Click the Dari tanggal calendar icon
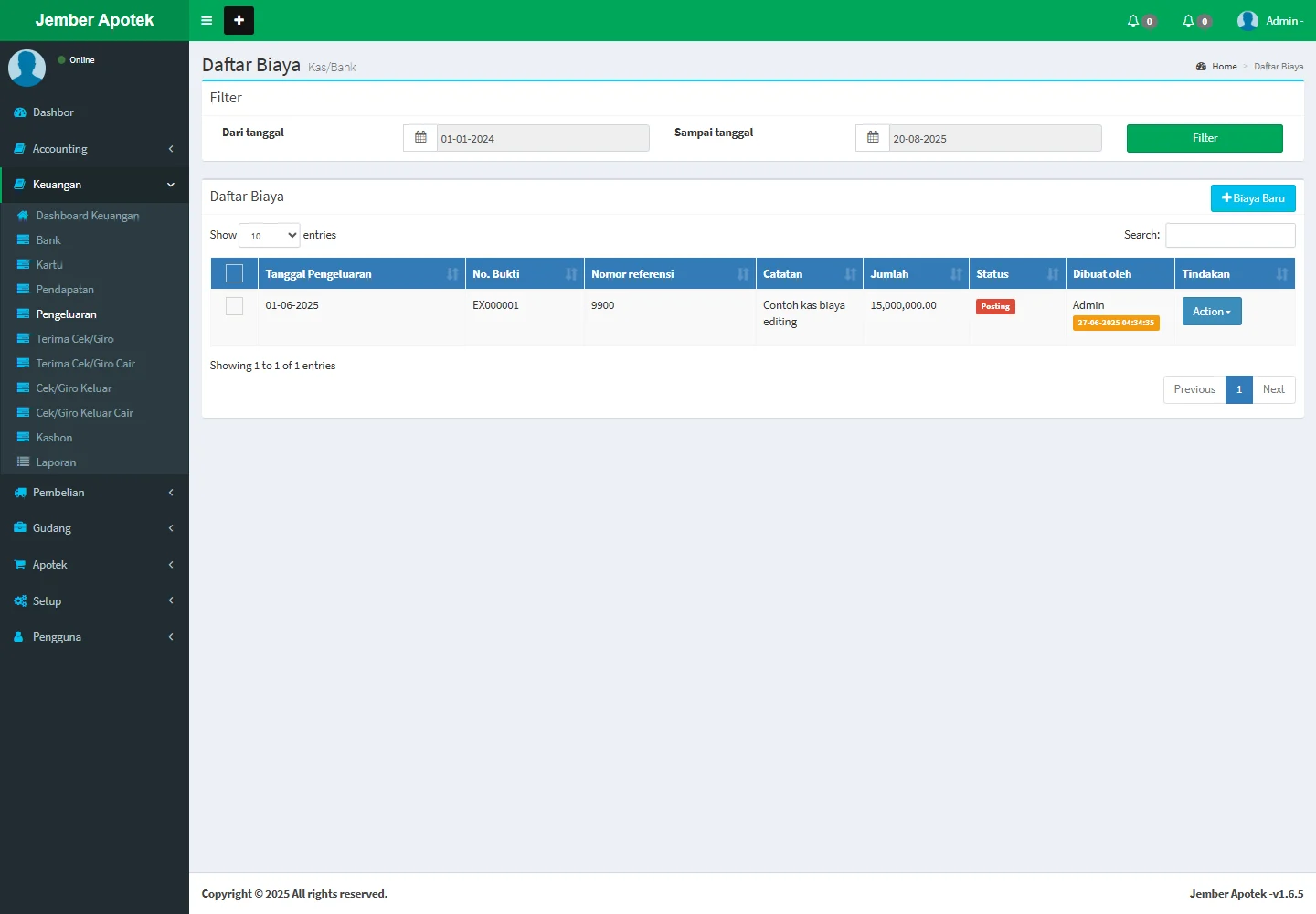Screen dimensions: 1316x914 click(420, 138)
